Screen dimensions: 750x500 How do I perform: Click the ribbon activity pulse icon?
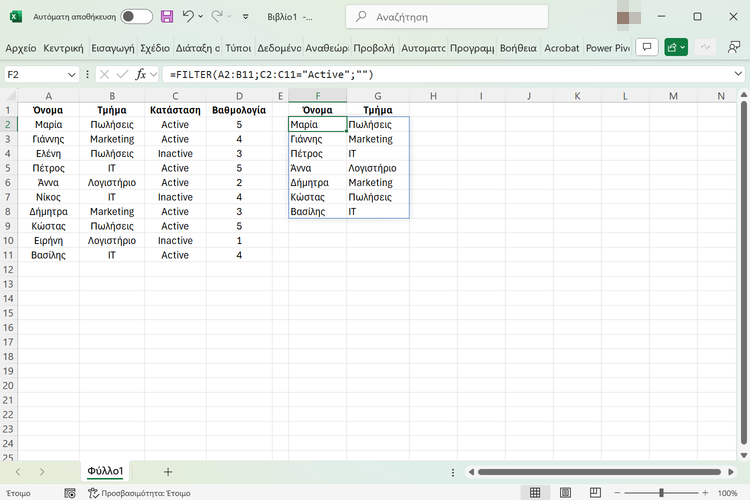(705, 47)
